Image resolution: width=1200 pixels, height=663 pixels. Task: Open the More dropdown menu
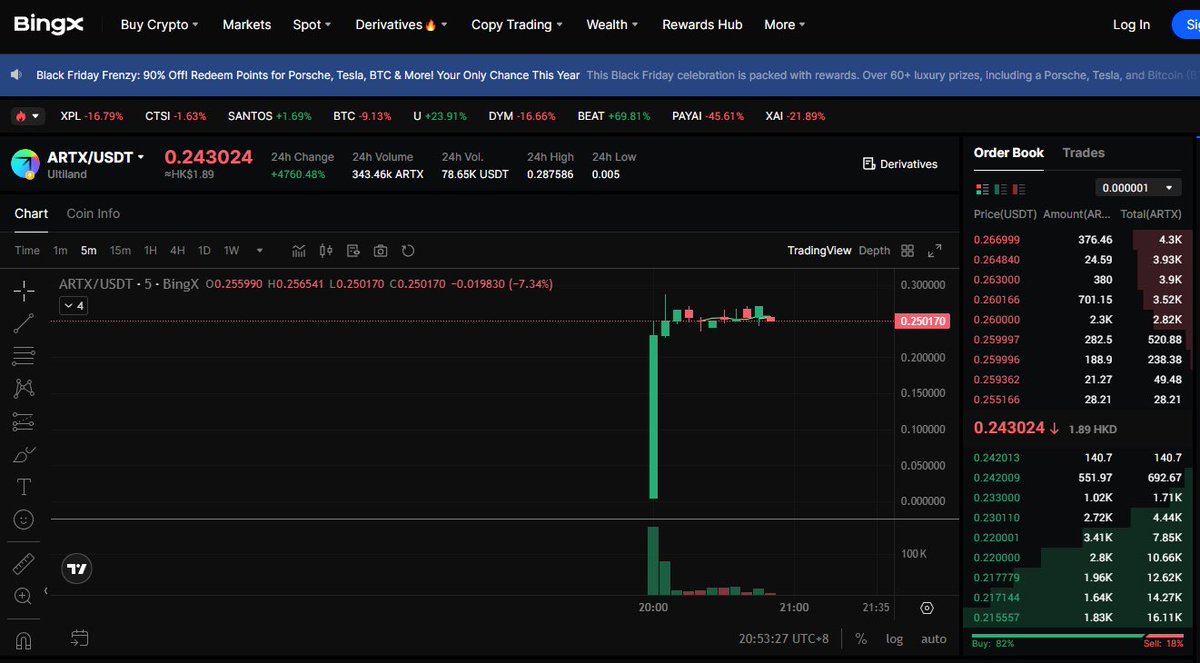click(785, 24)
